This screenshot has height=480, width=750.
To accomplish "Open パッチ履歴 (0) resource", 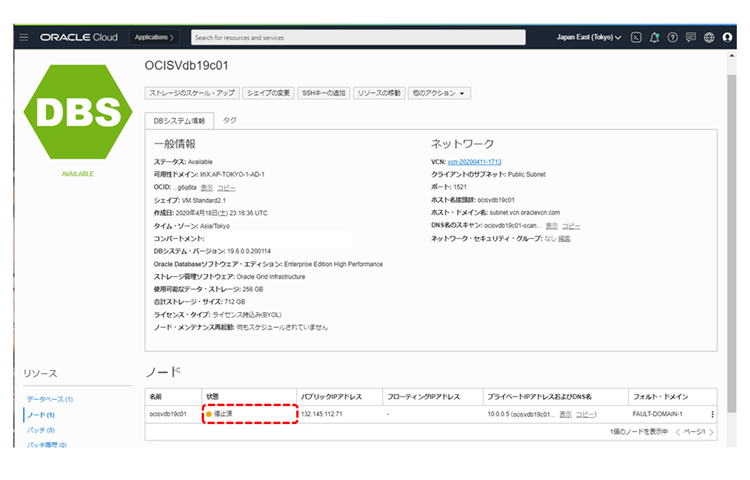I will click(x=47, y=445).
